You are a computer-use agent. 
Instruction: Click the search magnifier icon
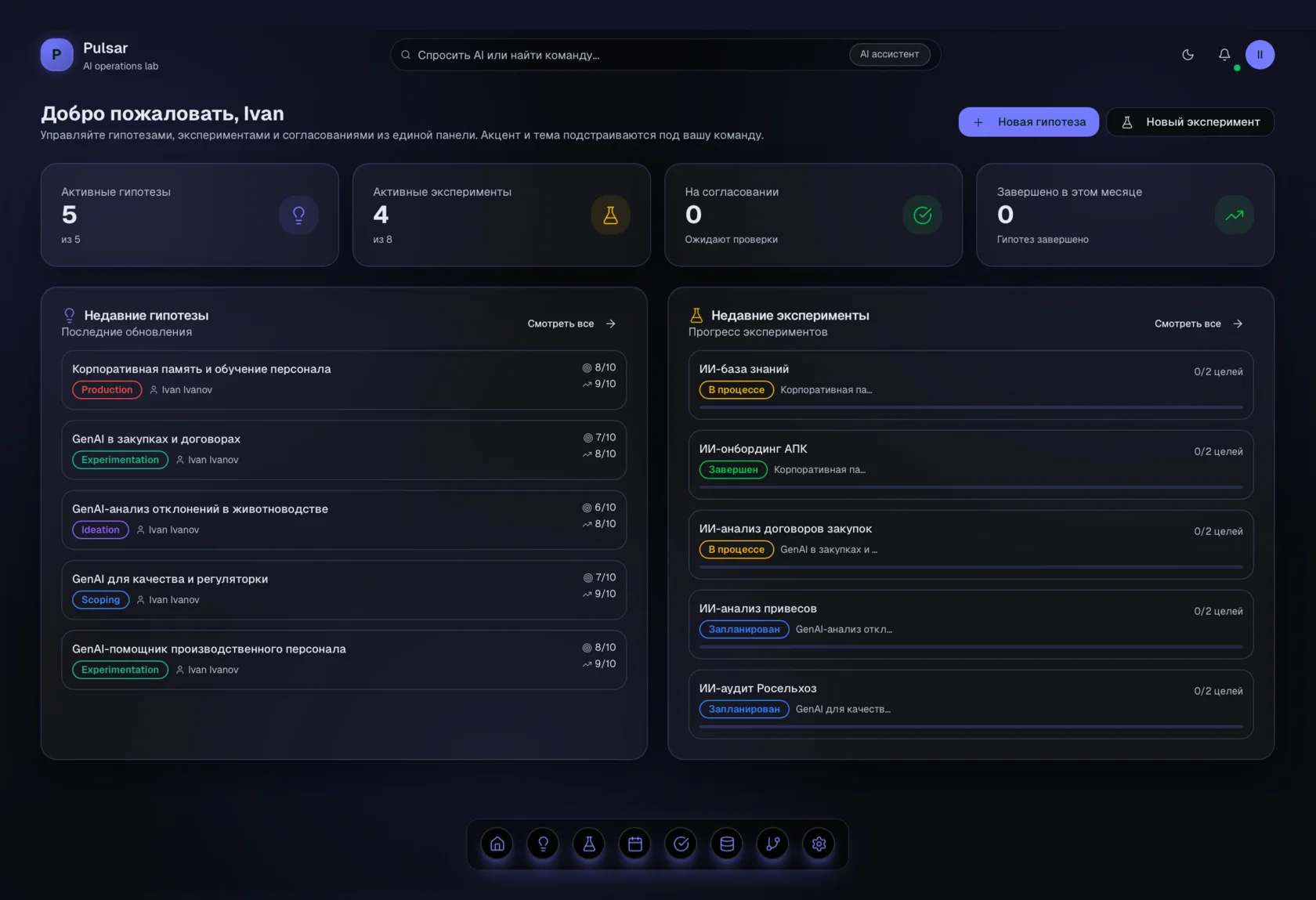pos(406,55)
